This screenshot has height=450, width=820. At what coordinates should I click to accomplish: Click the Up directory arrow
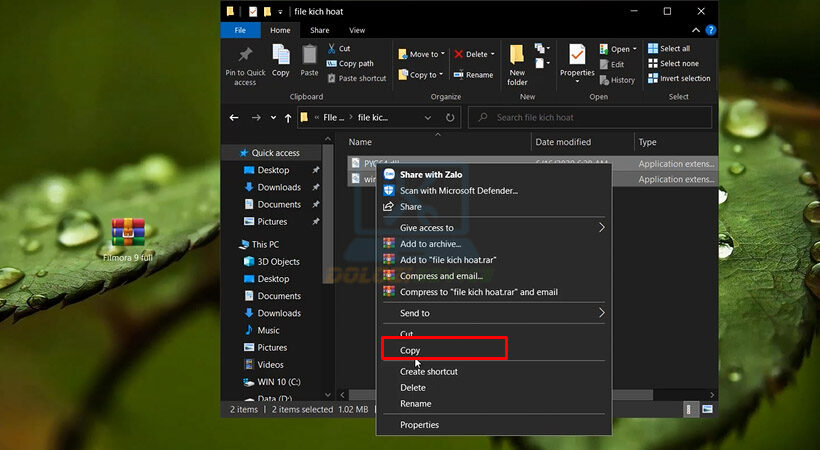(288, 118)
